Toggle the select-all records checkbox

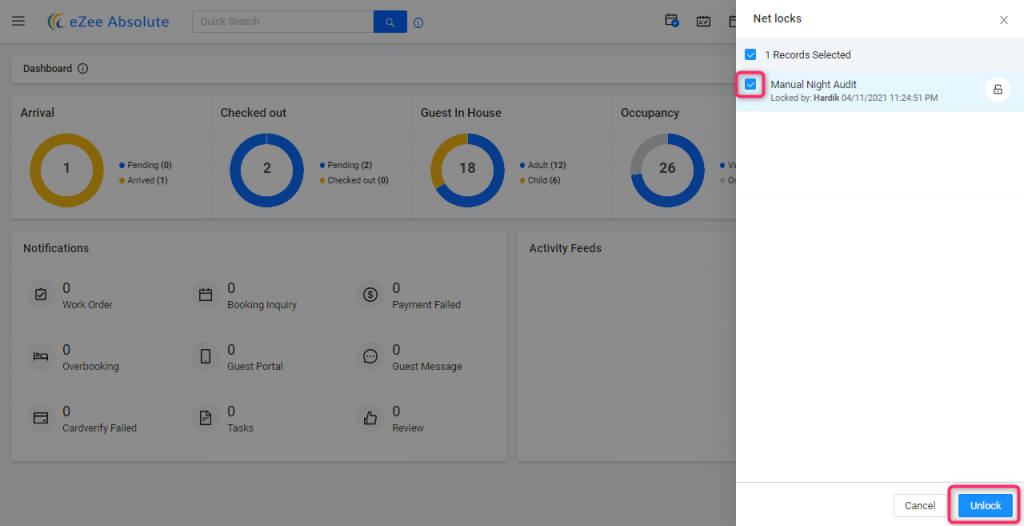pos(751,55)
